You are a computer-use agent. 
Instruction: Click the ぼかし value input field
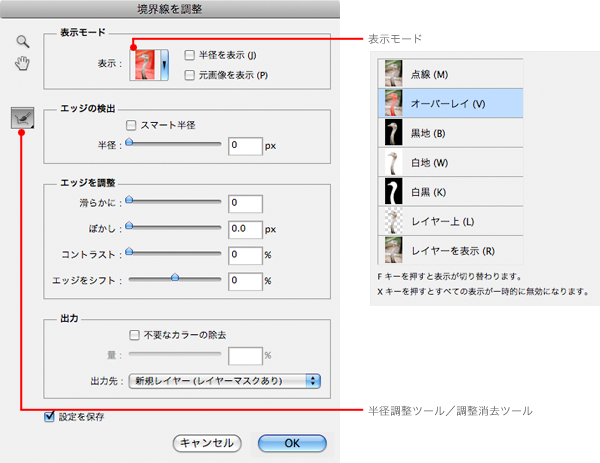[x=245, y=229]
